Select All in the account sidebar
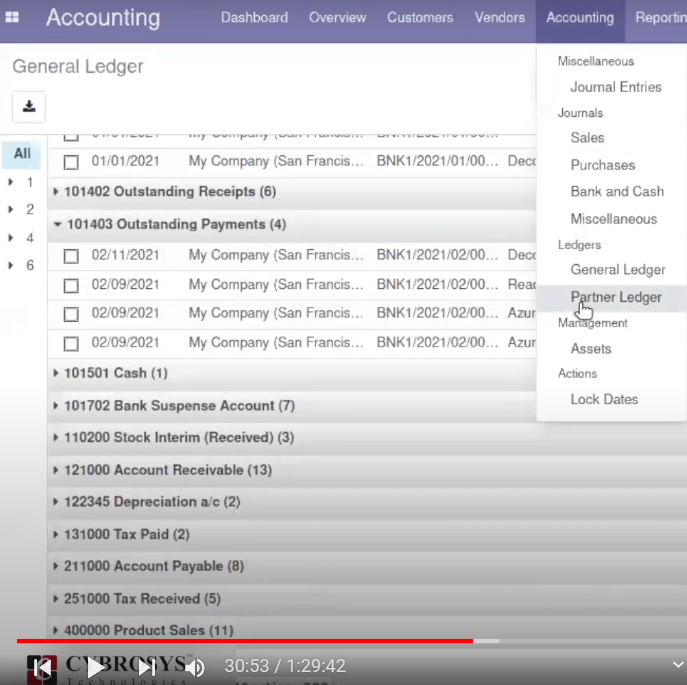 22,153
